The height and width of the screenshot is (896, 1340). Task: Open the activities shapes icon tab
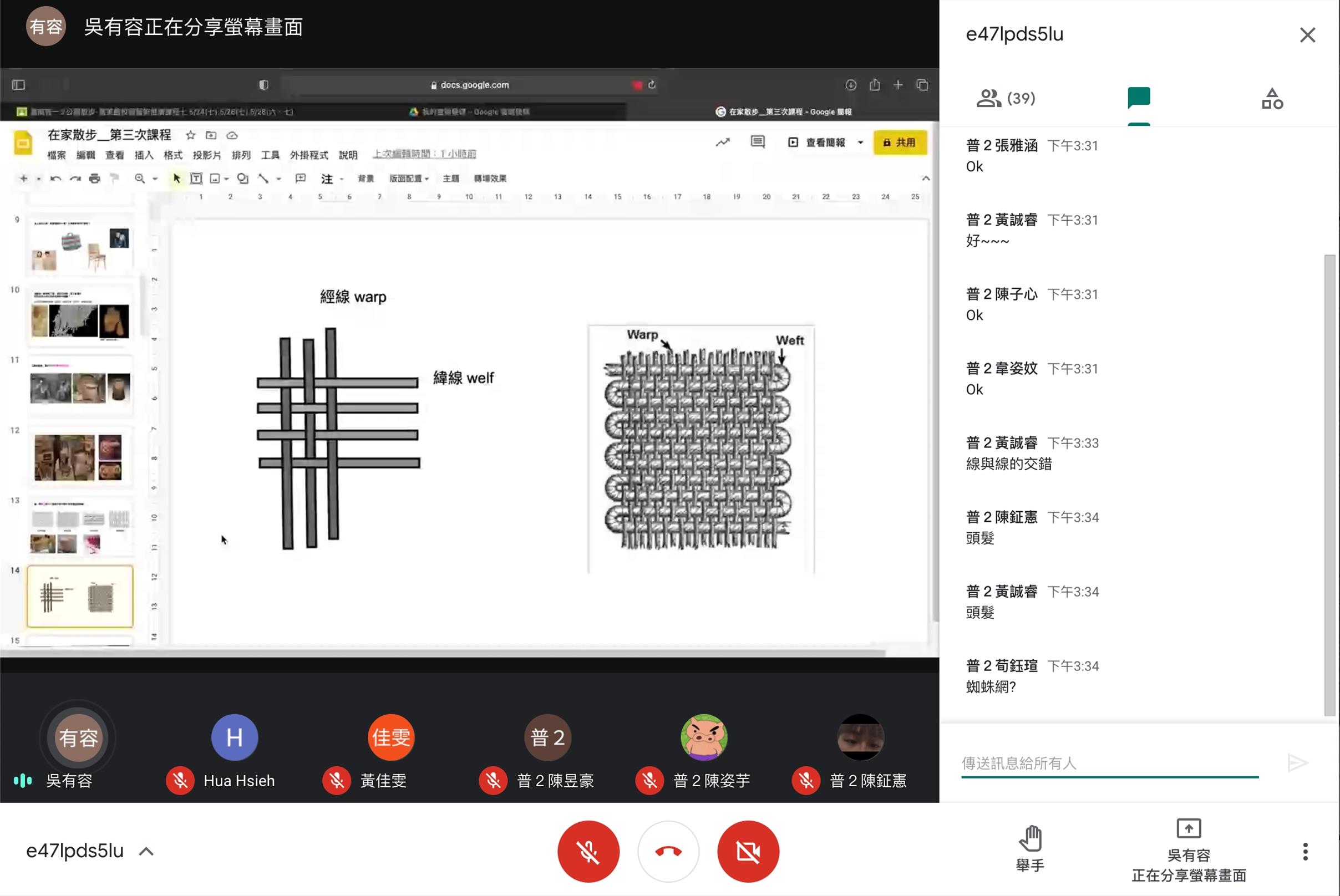click(x=1272, y=98)
